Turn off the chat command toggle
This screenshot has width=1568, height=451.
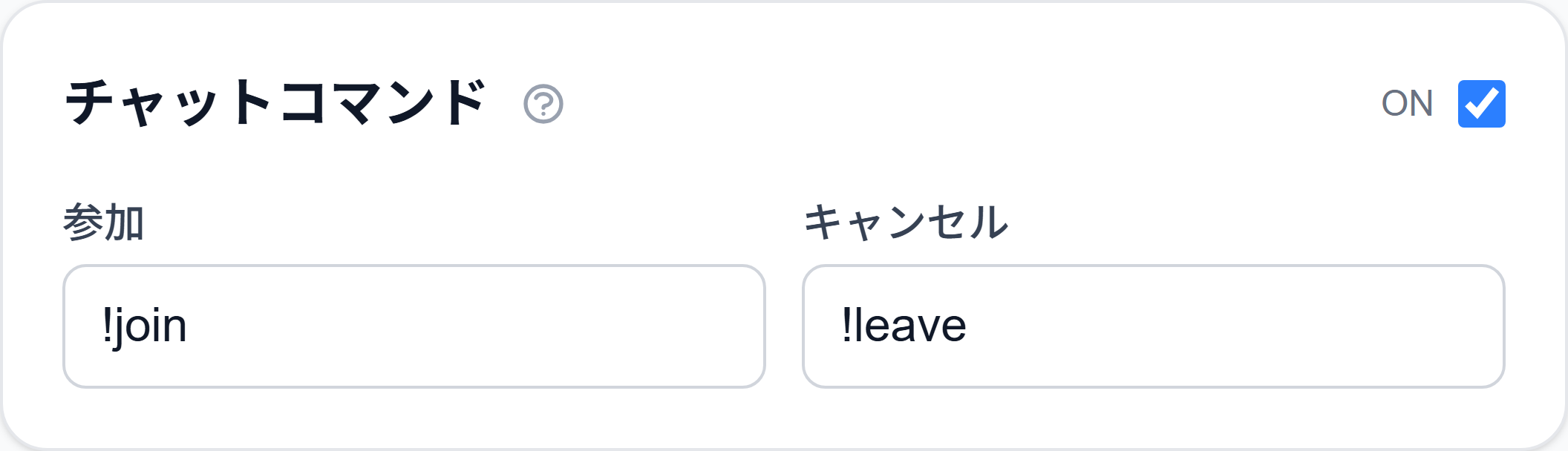(x=1481, y=104)
